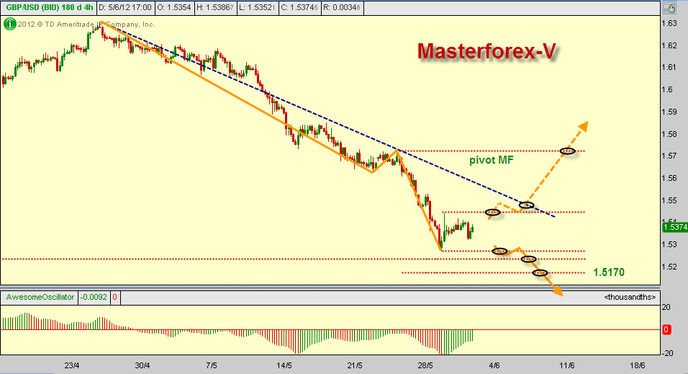Click the upward dashed orange arrow head
This screenshot has width=688, height=374.
click(583, 126)
